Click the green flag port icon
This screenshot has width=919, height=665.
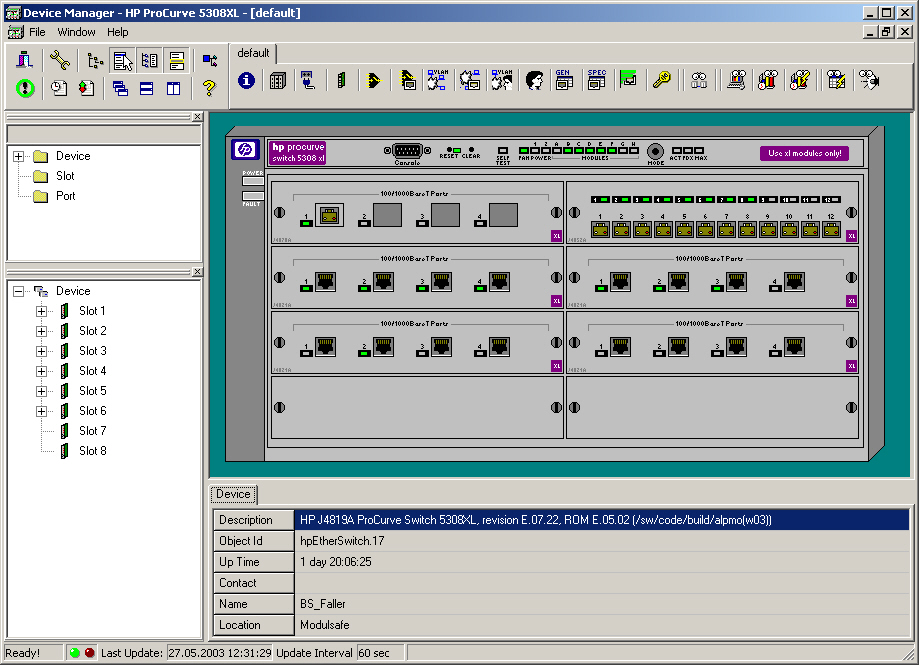(628, 79)
